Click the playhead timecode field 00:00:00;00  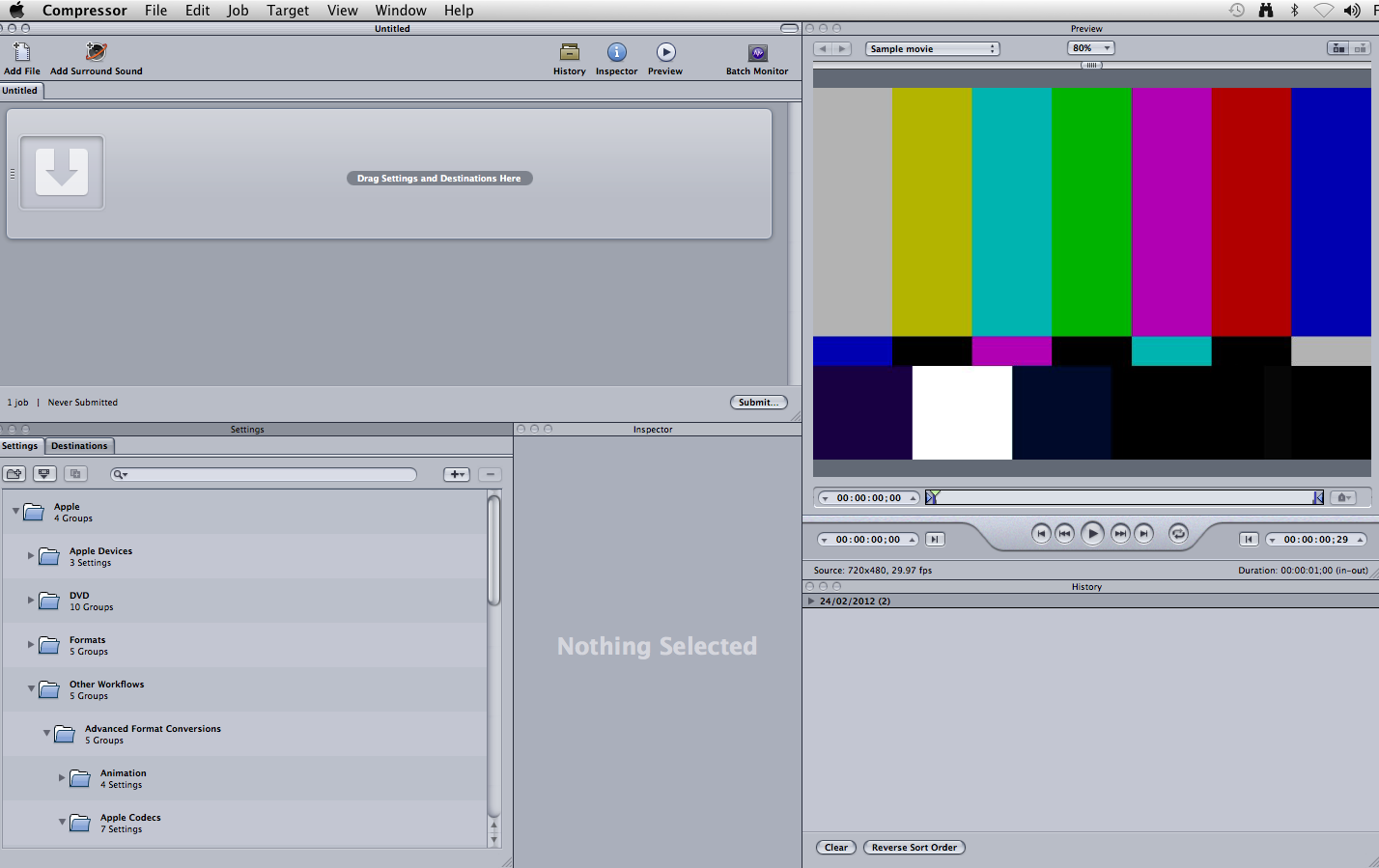868,498
